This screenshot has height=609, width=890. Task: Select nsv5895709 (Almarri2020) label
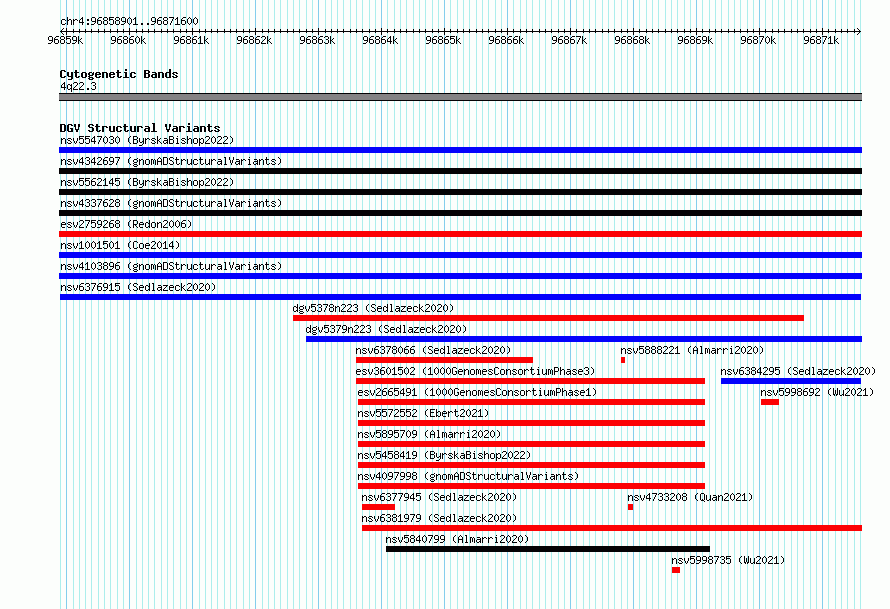click(429, 434)
